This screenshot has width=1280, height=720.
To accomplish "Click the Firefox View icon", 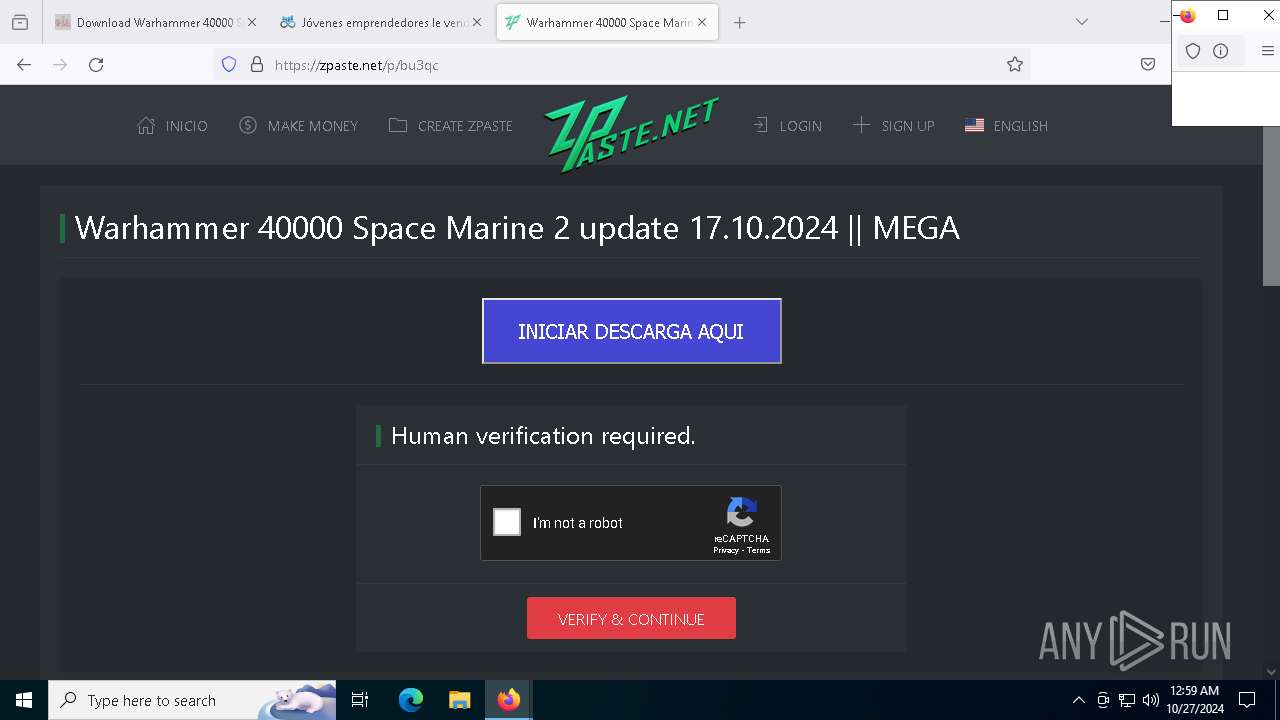I will point(20,22).
